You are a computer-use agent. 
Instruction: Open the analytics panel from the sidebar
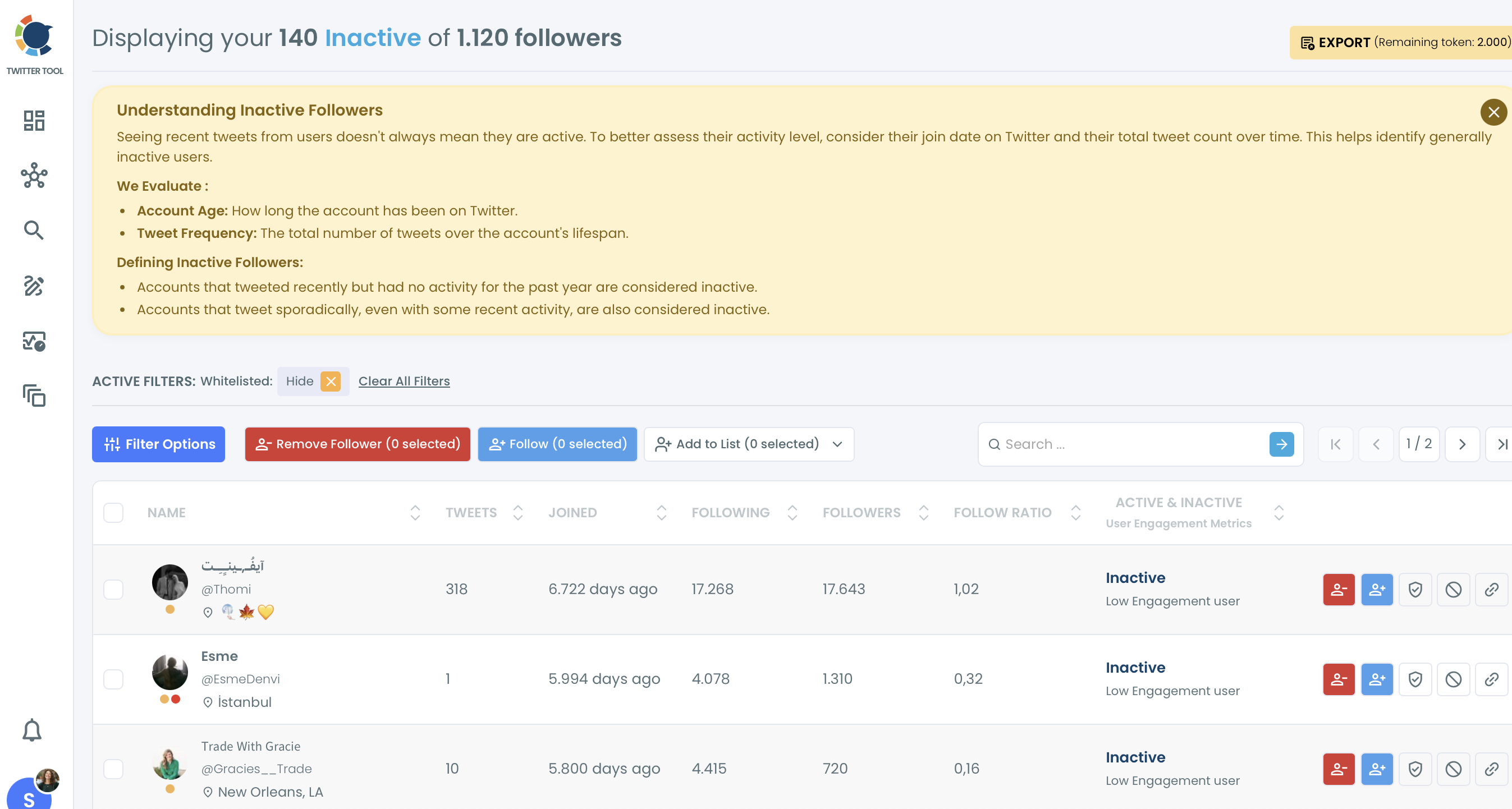pyautogui.click(x=34, y=341)
